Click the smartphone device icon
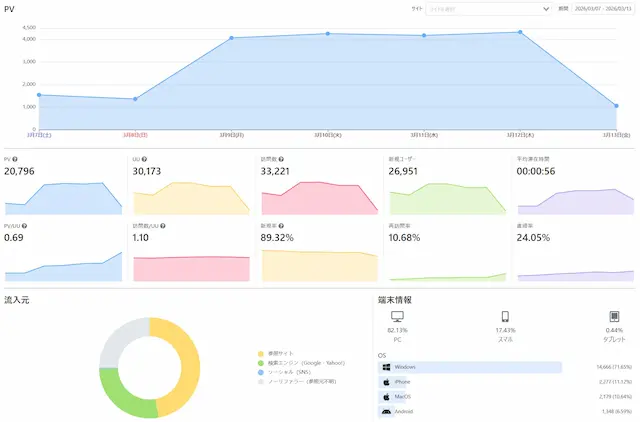This screenshot has height=422, width=640. click(x=505, y=317)
